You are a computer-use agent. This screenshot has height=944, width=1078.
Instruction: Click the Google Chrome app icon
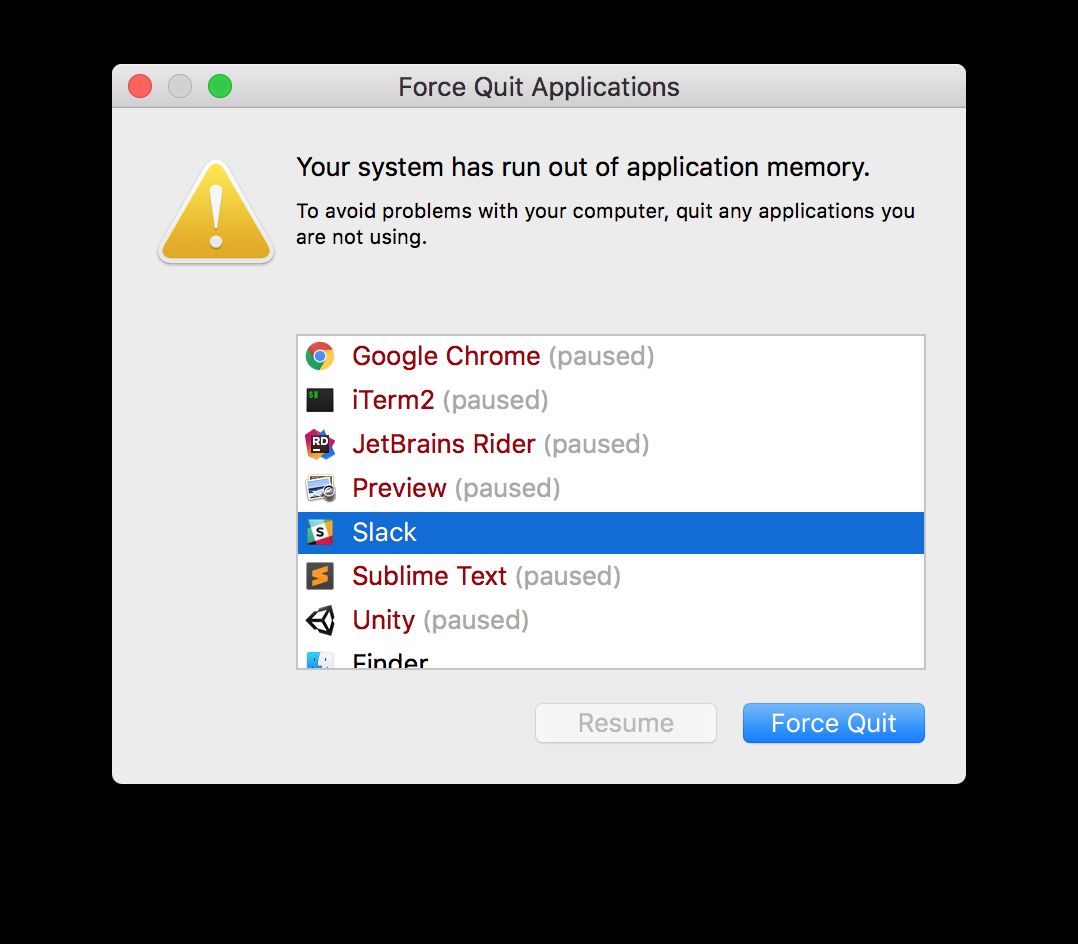pos(320,356)
